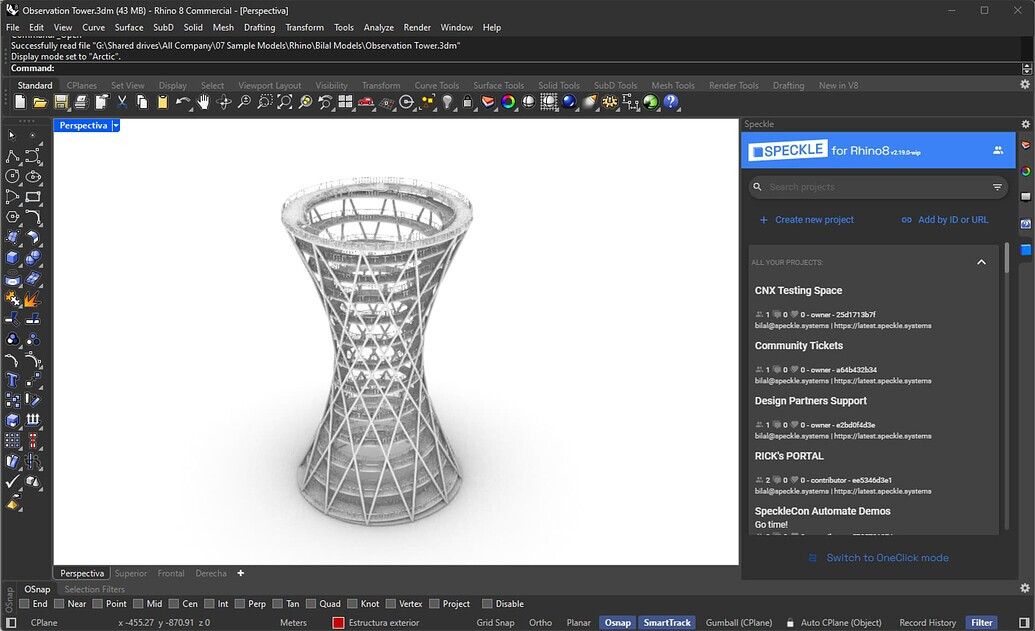Enable the Mid osnap checkbox
The image size is (1035, 631).
click(x=138, y=604)
